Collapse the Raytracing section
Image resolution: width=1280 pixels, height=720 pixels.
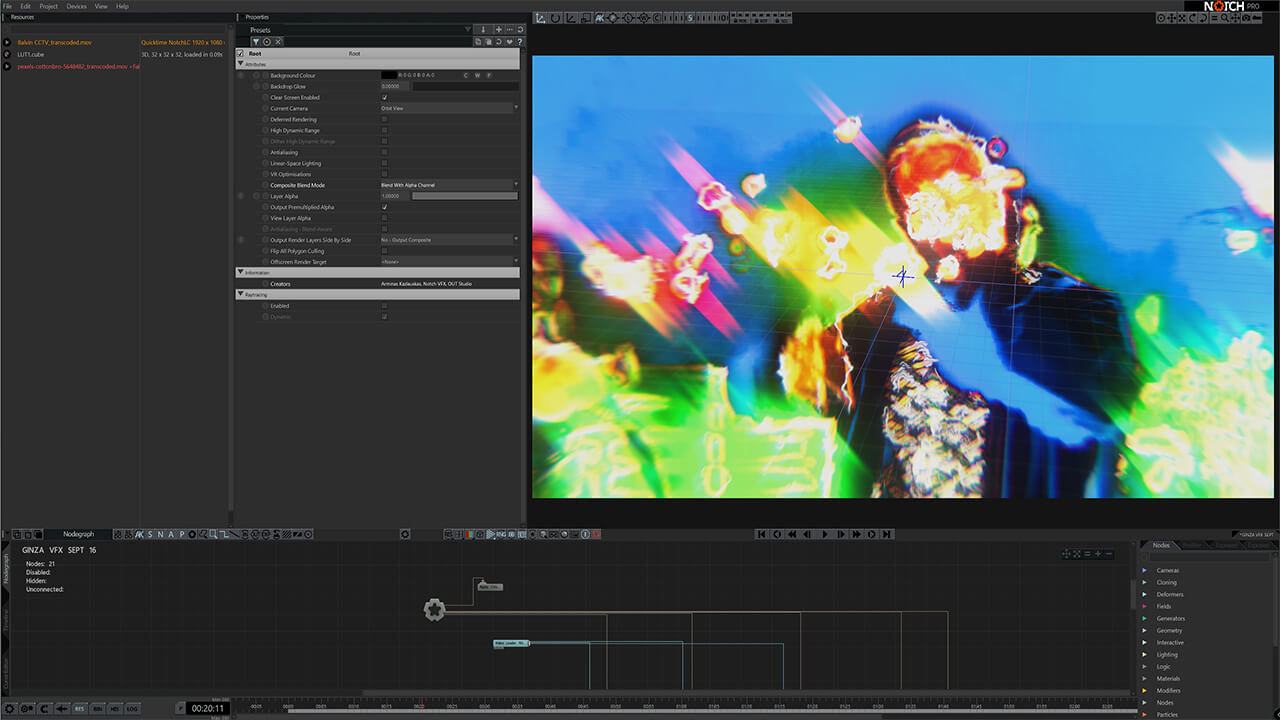240,294
